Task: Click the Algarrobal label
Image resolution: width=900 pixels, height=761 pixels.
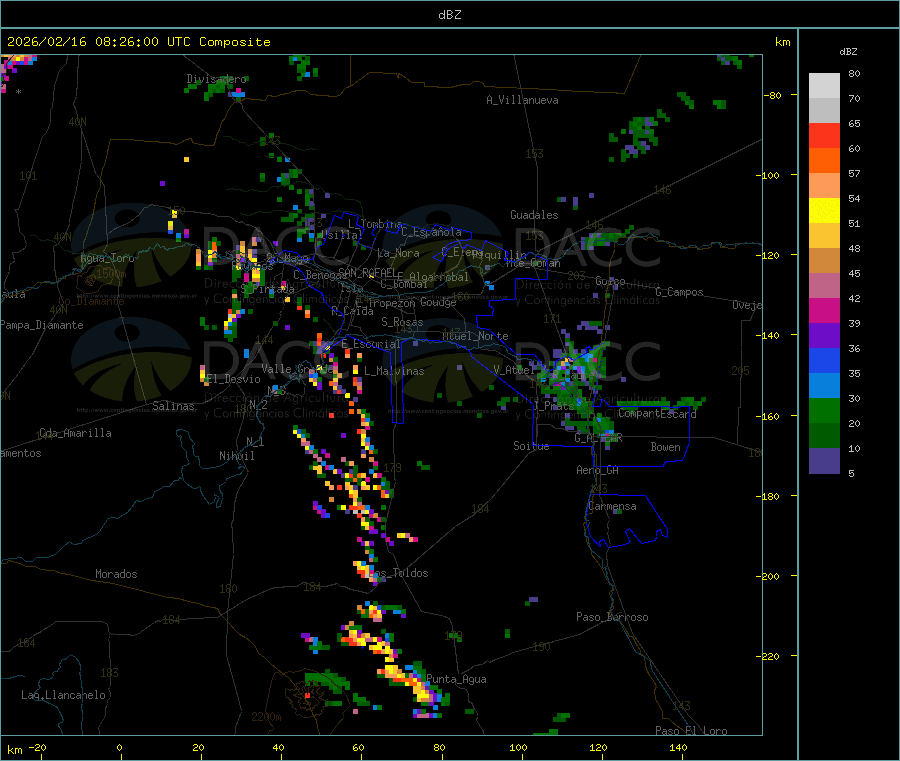Action: point(439,277)
